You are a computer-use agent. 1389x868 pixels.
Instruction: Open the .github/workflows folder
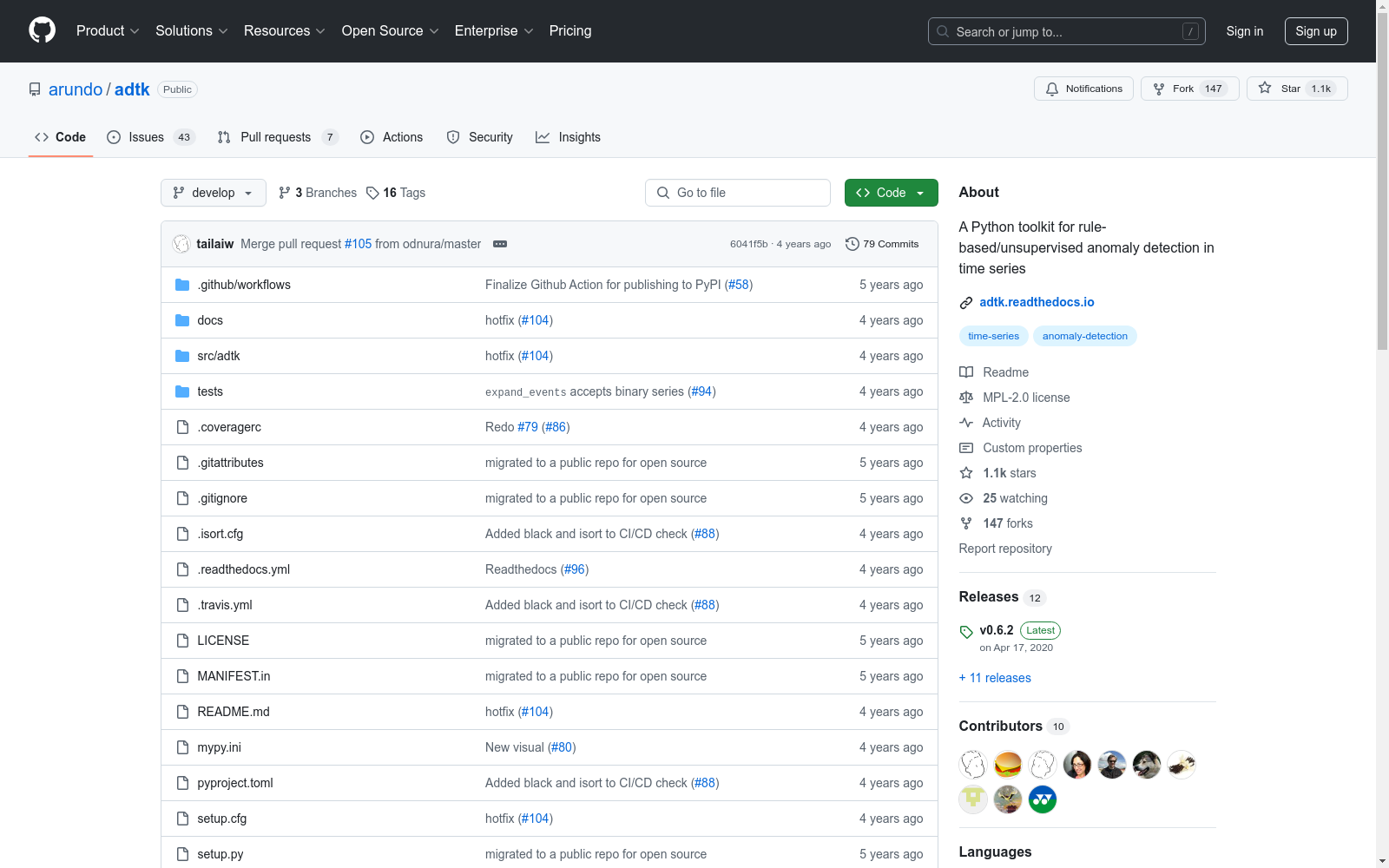click(244, 285)
